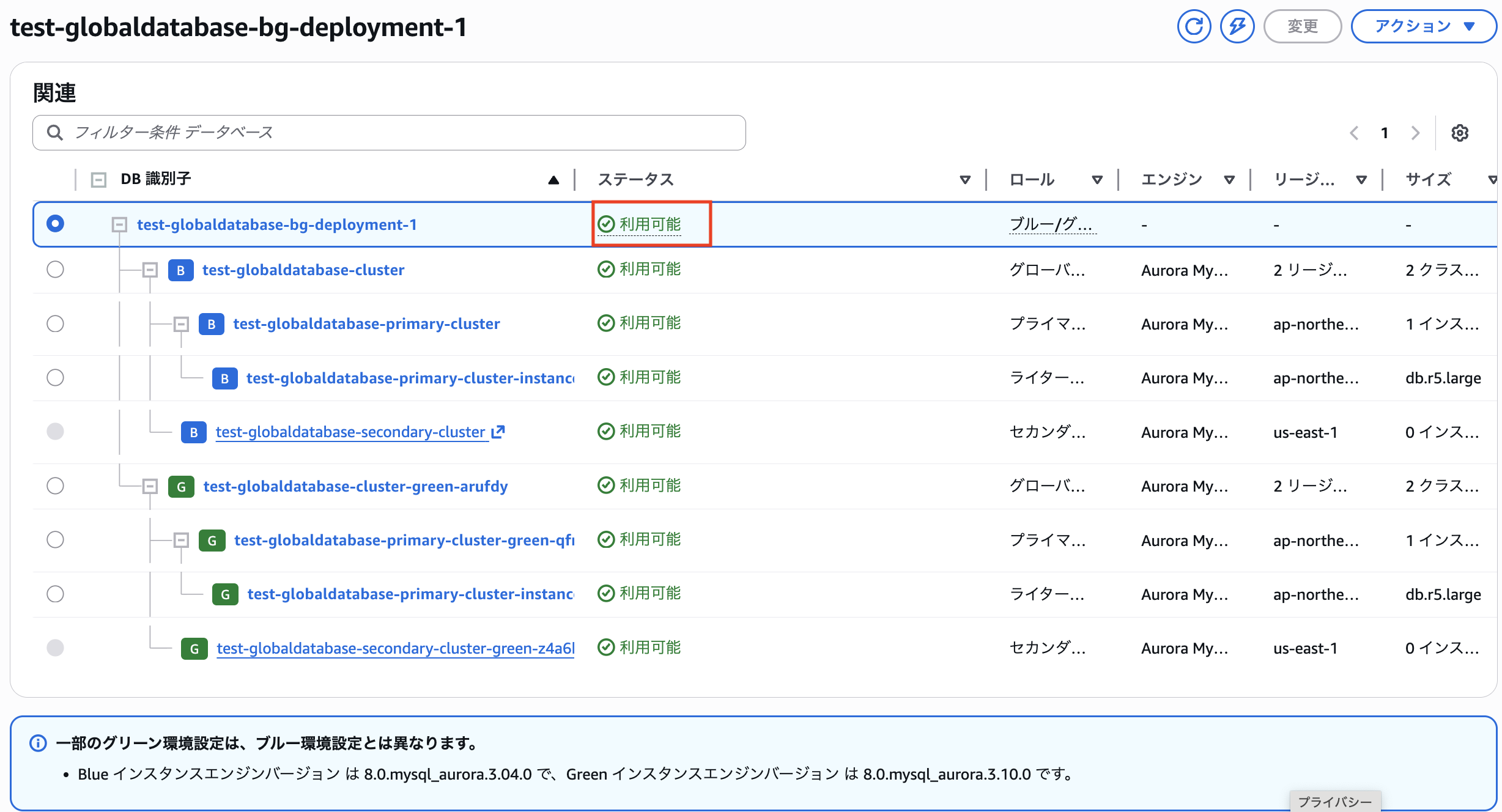Select radio for test-globaldatabase-primary-cluster row
Viewport: 1502px width, 812px height.
(x=55, y=323)
